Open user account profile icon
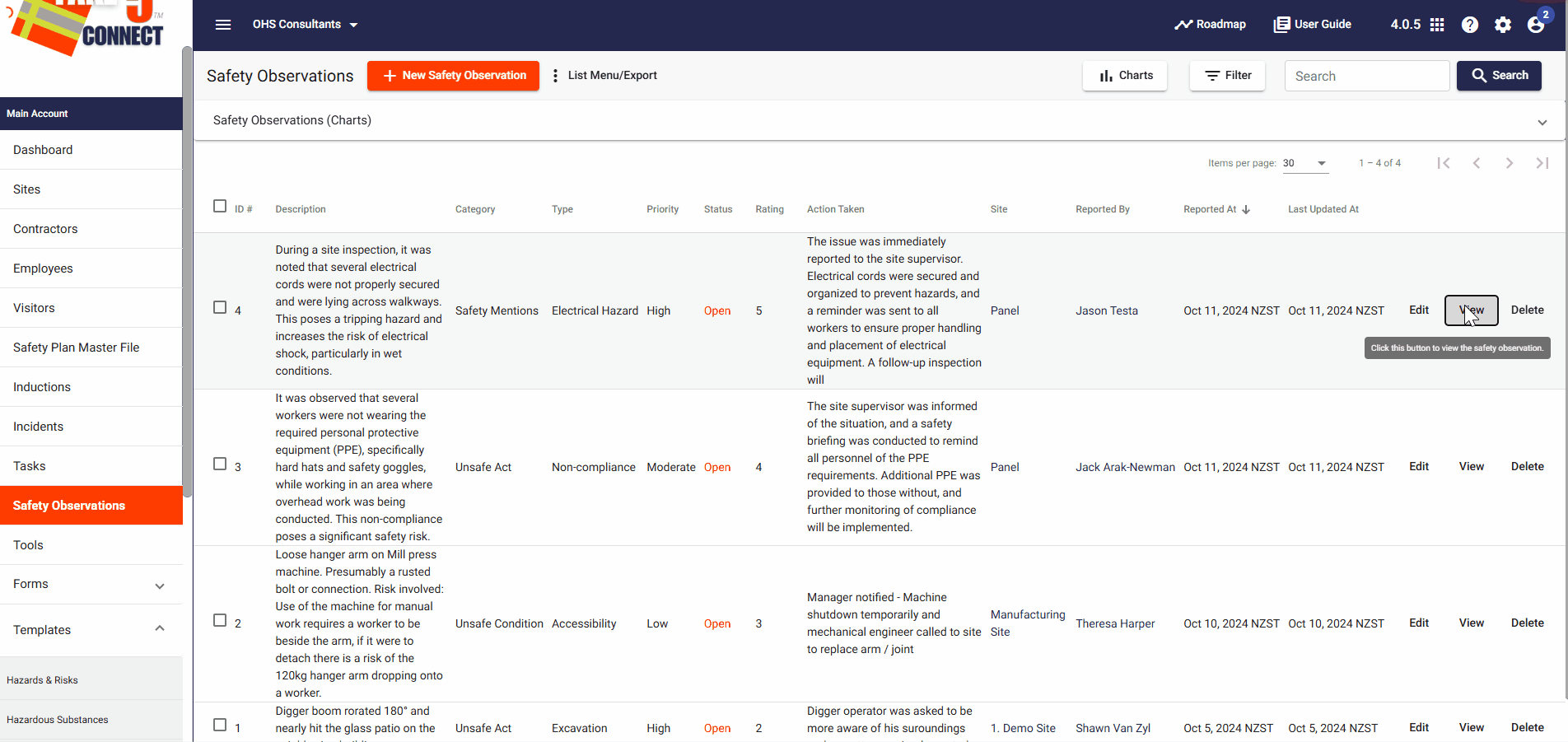1568x742 pixels. coord(1536,25)
